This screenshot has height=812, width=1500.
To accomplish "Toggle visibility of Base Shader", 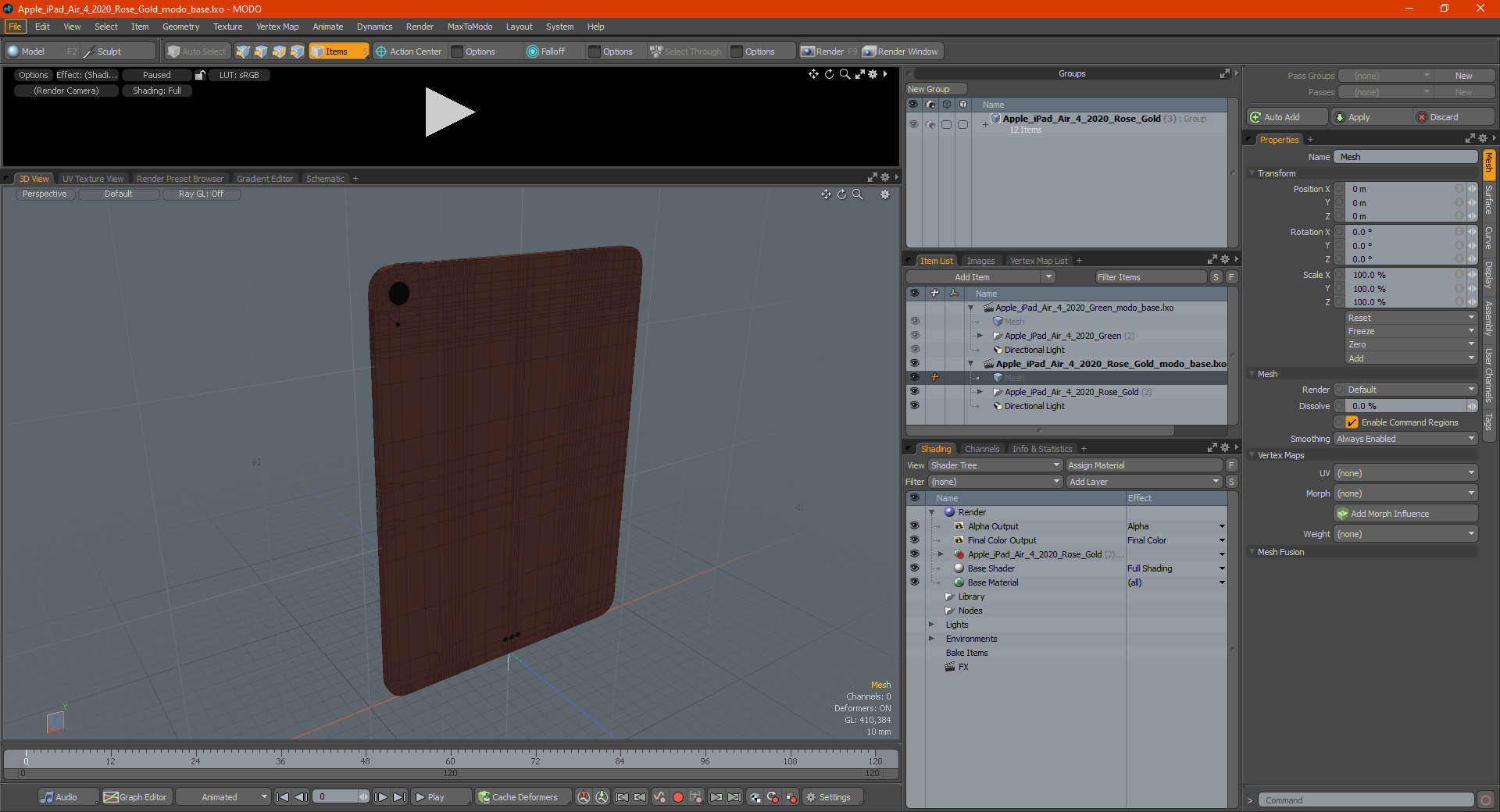I will (x=914, y=568).
